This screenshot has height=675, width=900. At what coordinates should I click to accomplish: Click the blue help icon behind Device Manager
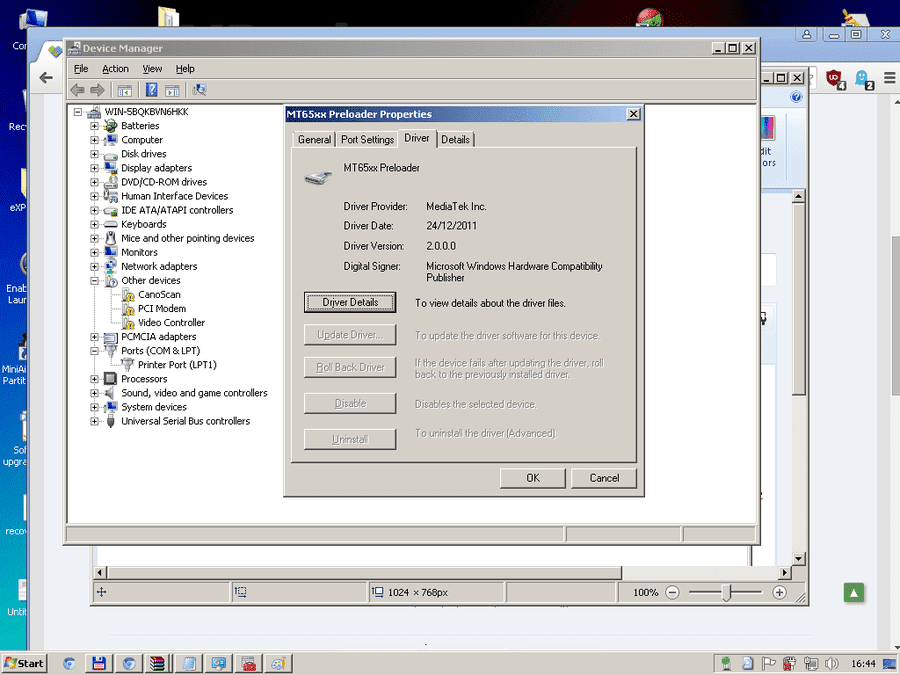point(796,97)
